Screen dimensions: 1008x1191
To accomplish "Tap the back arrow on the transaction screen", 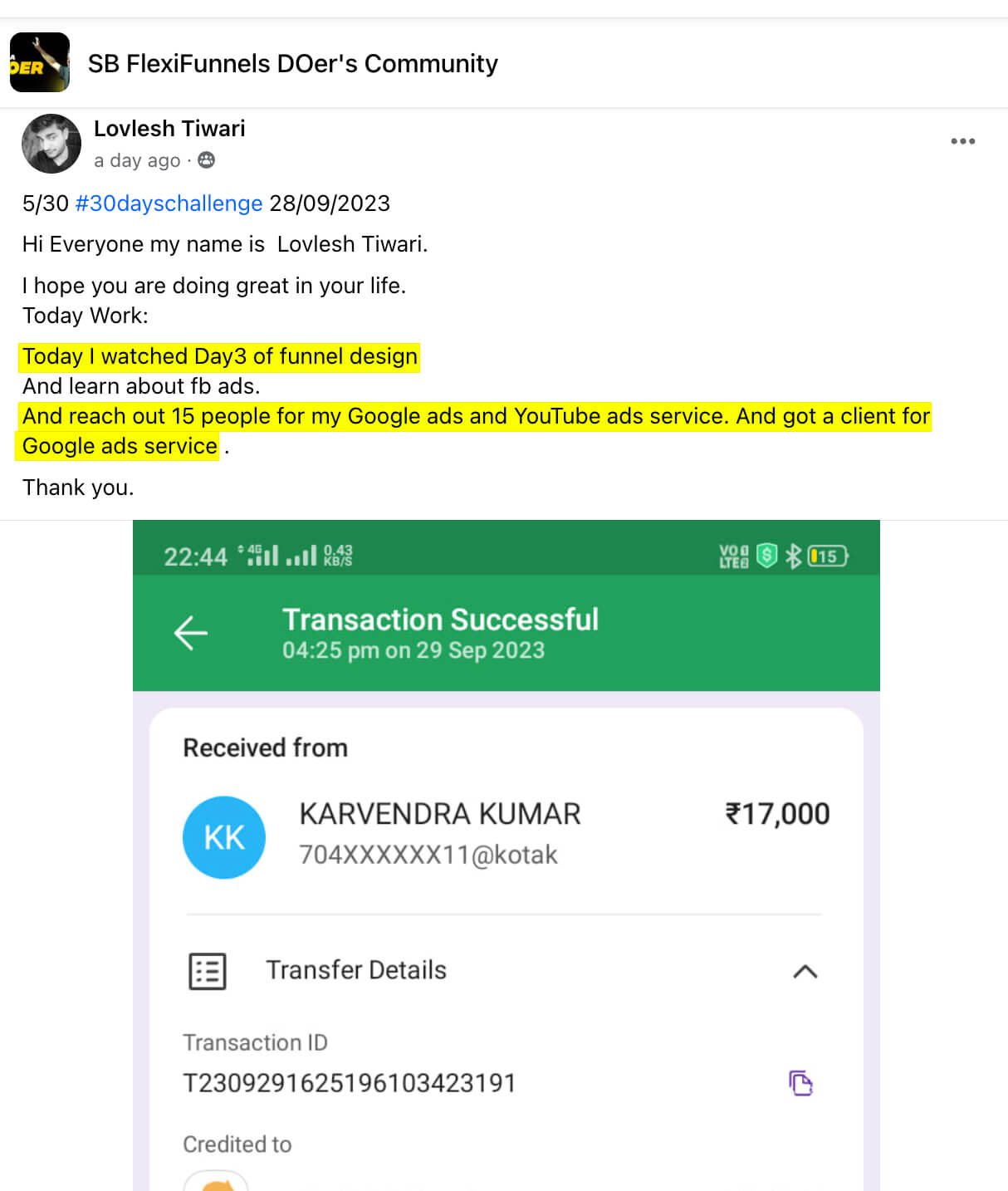I will pos(191,634).
